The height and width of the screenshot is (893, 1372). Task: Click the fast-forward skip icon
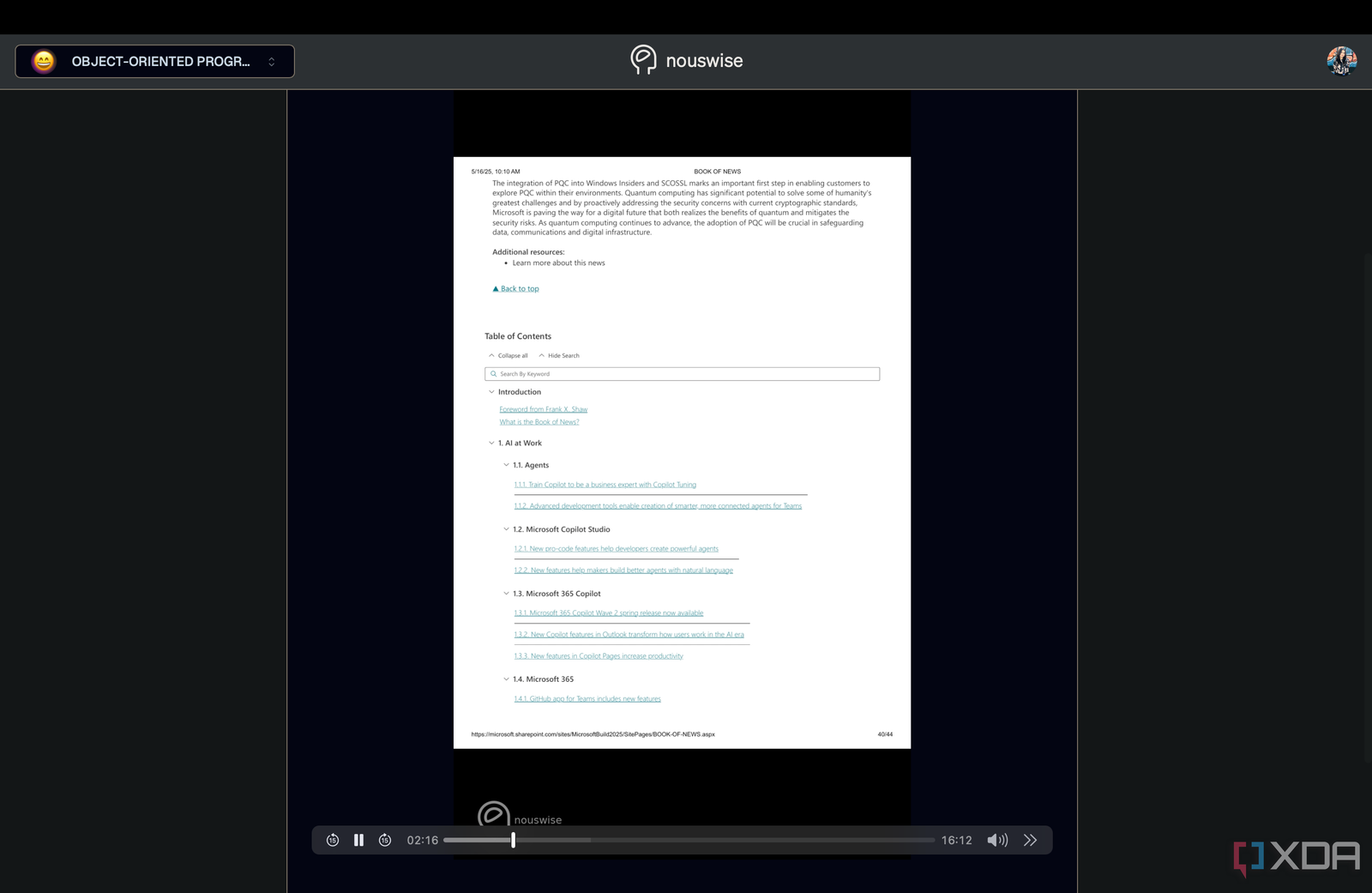(1030, 840)
